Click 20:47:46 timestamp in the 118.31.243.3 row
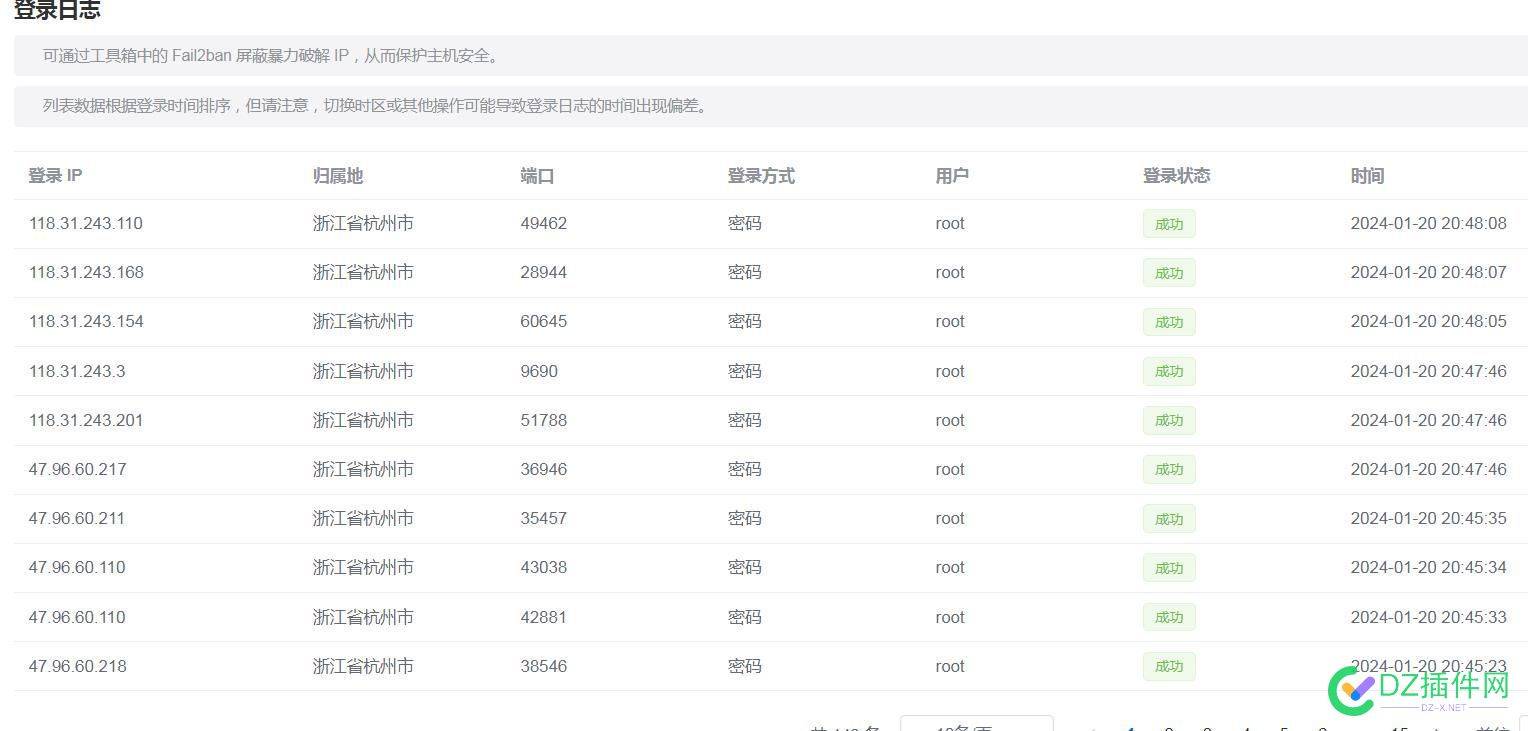 point(1428,372)
